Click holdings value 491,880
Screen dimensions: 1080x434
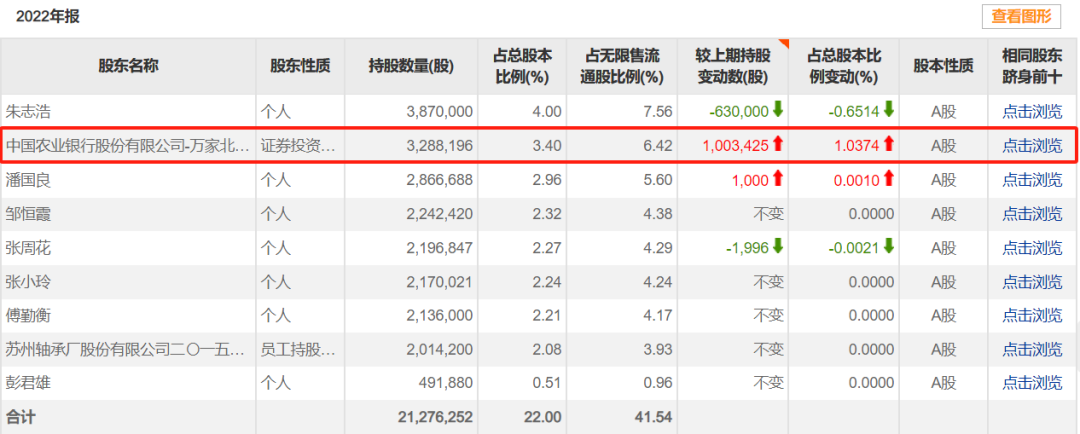[446, 384]
